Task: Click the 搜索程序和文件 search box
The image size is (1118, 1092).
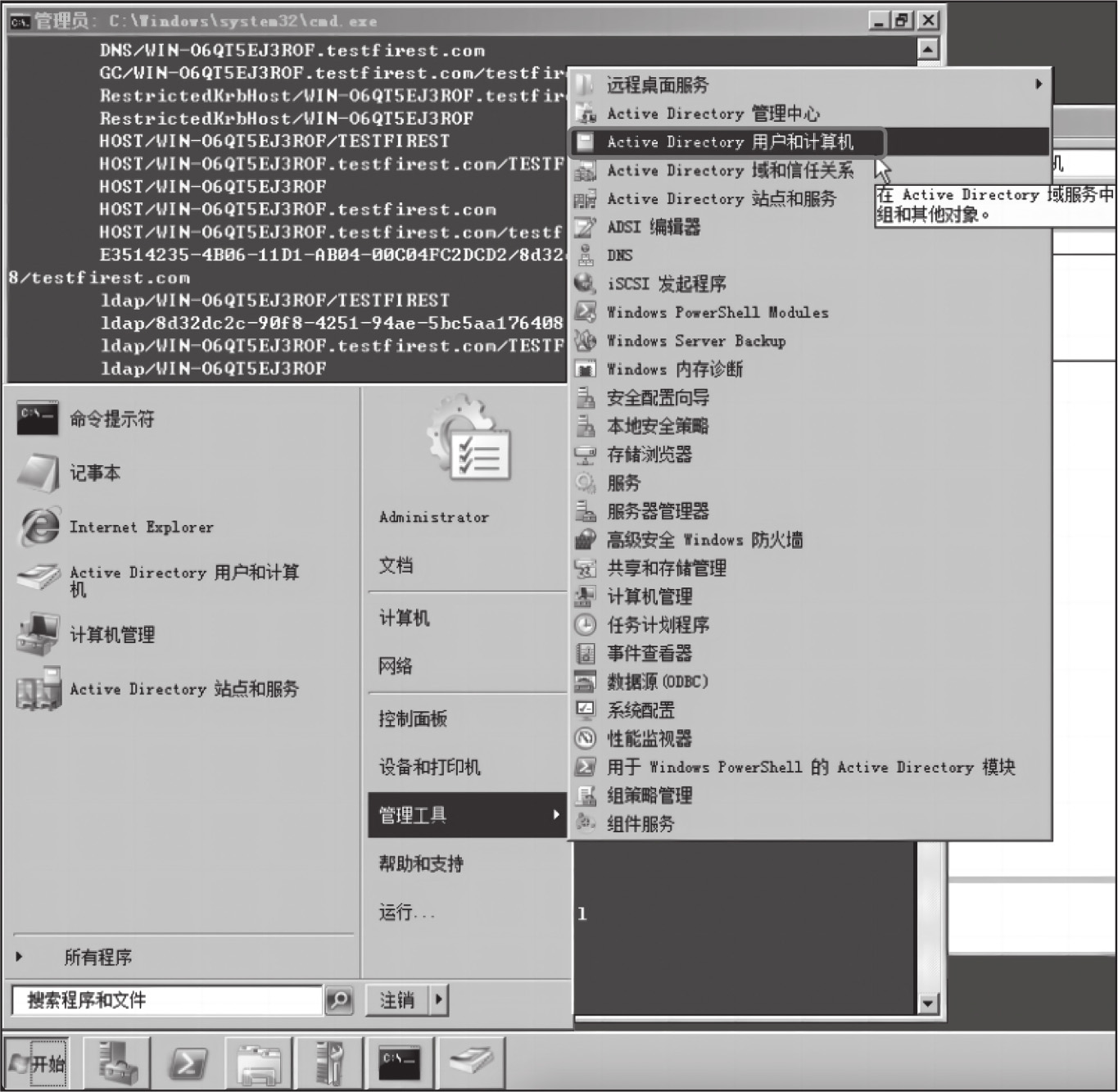Action: 168,1000
